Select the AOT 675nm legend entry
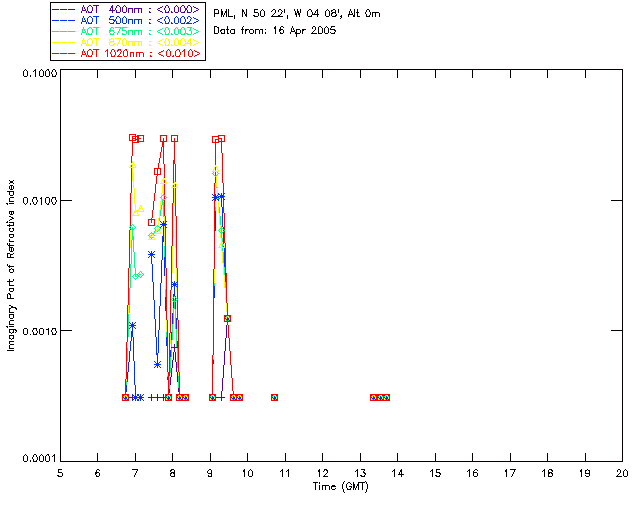 [127, 31]
